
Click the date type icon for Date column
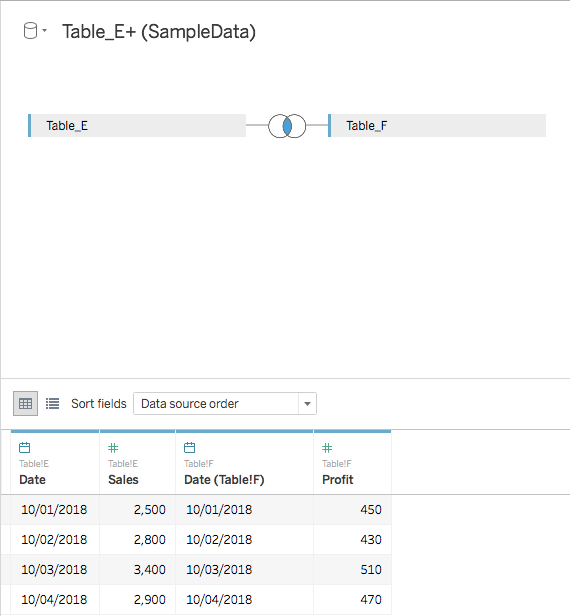click(24, 447)
